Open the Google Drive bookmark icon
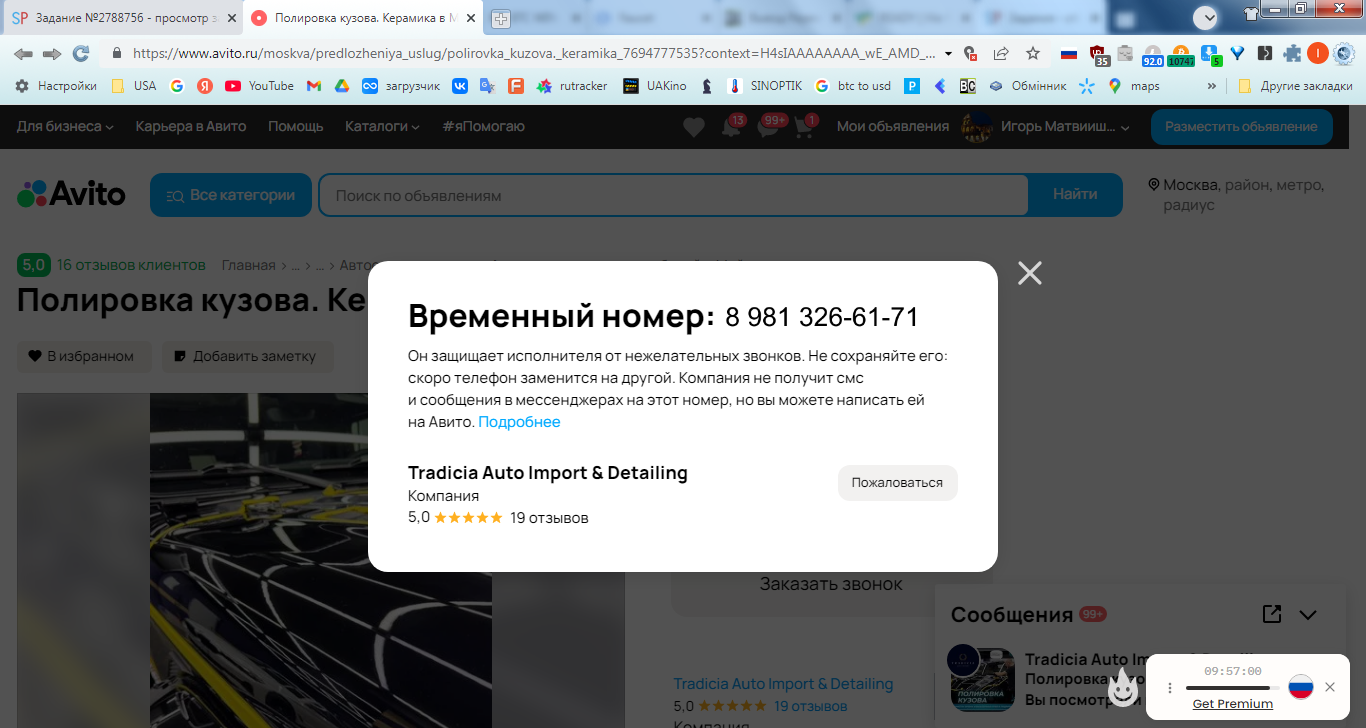The height and width of the screenshot is (728, 1366). pos(341,86)
